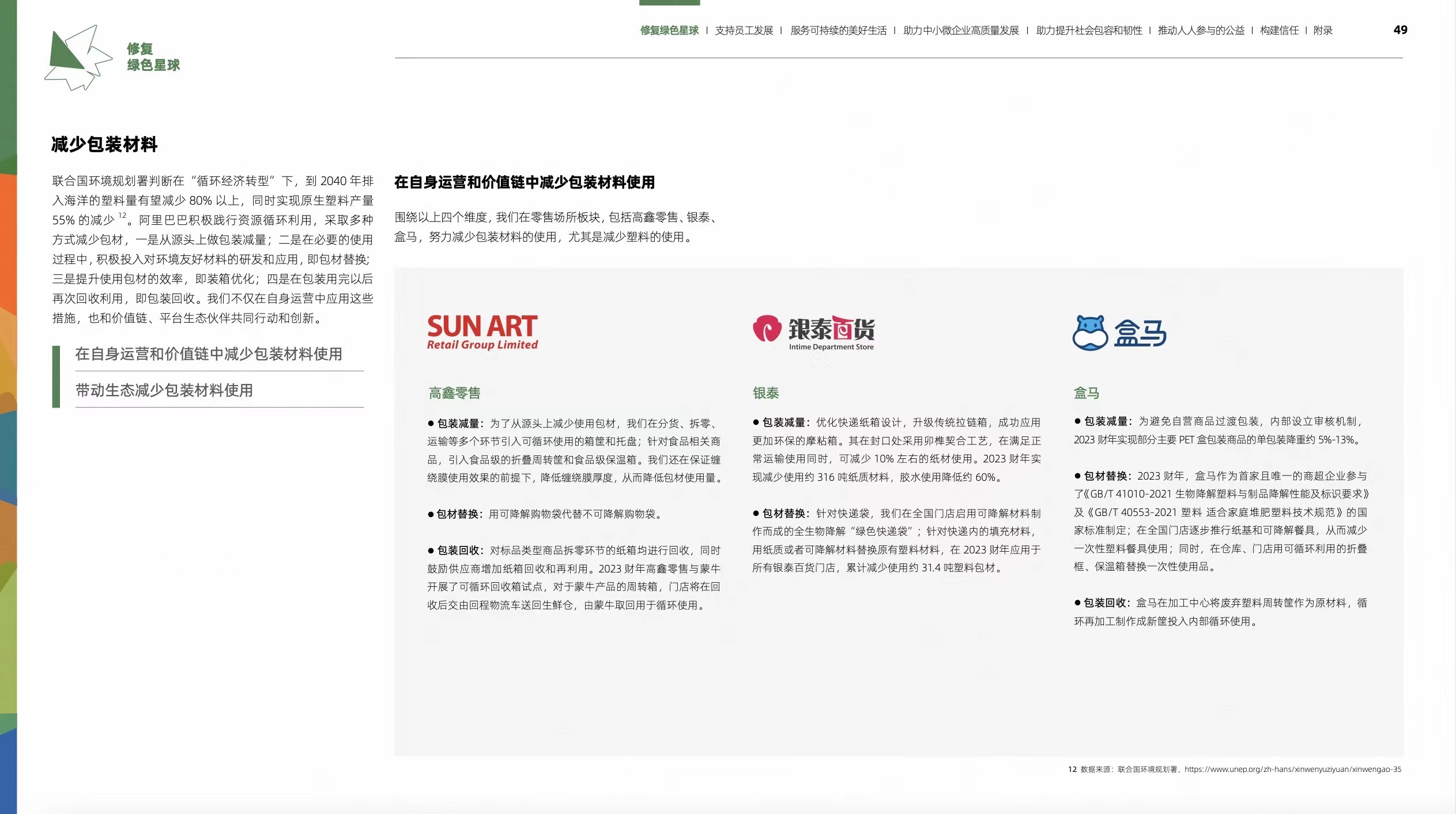The height and width of the screenshot is (814, 1456).
Task: Select the 附录 navigation item
Action: (x=1323, y=31)
